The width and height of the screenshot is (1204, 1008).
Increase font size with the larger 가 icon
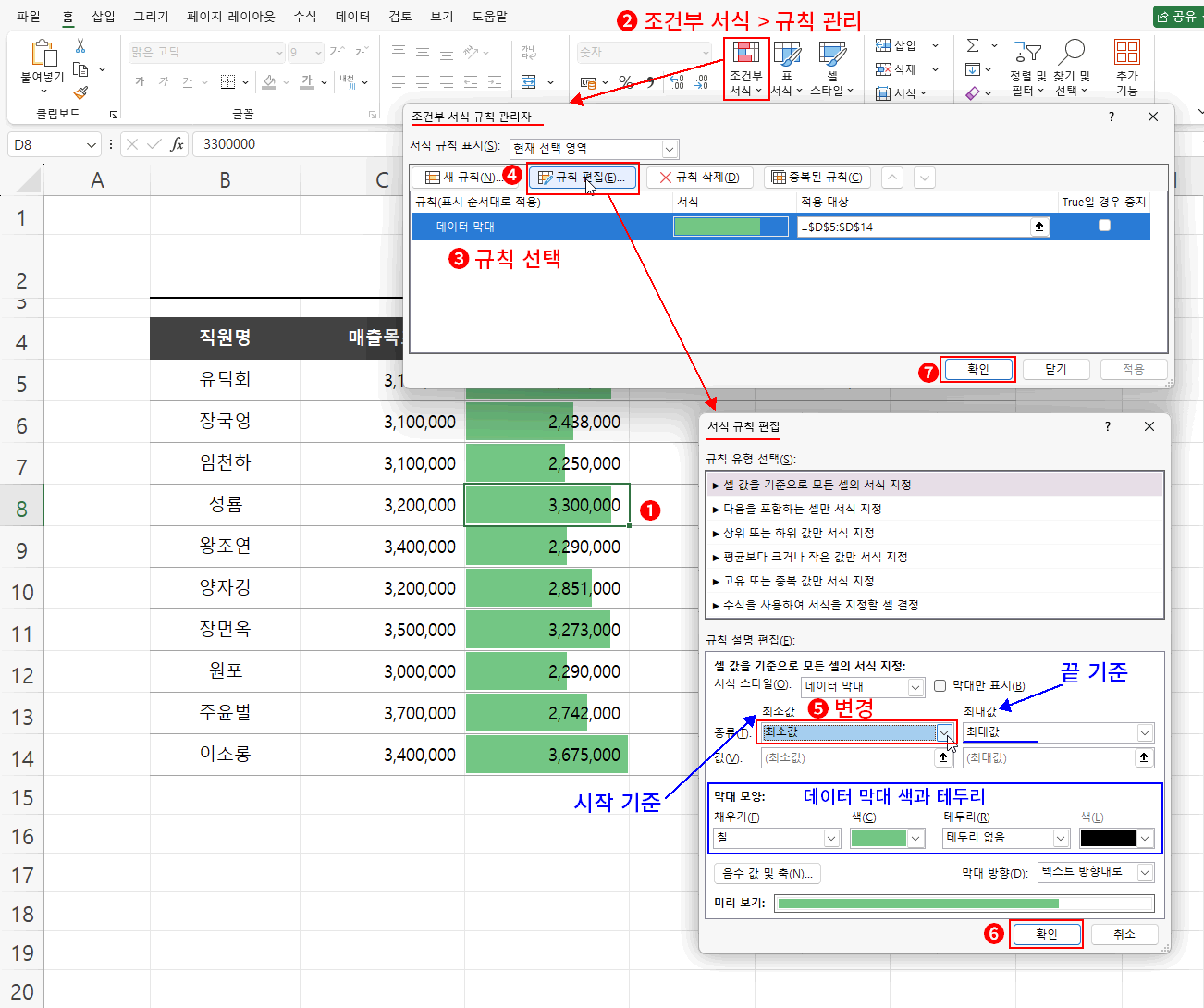337,53
